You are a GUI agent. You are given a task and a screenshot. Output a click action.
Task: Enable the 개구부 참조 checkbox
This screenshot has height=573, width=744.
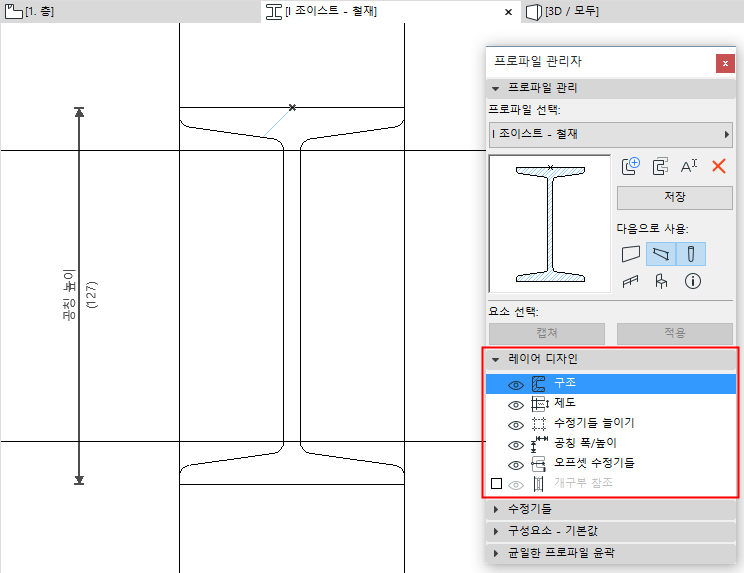pyautogui.click(x=496, y=483)
